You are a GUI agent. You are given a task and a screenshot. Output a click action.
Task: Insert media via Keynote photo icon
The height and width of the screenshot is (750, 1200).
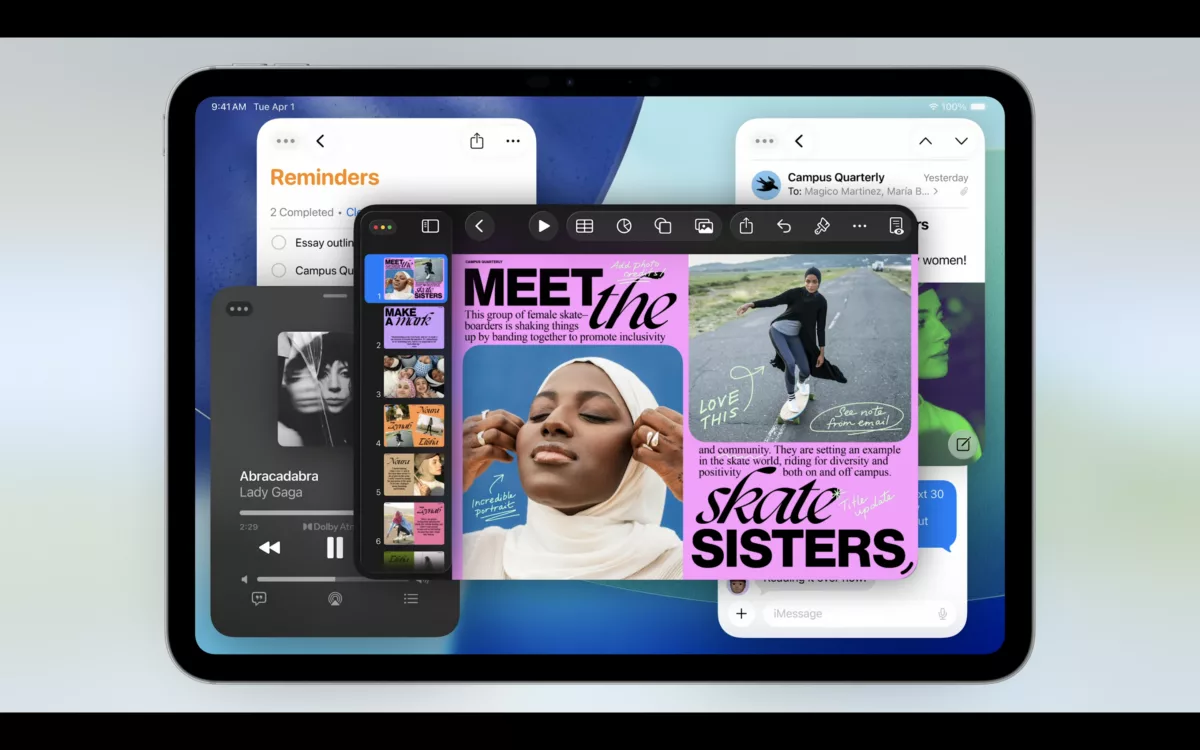pos(704,226)
